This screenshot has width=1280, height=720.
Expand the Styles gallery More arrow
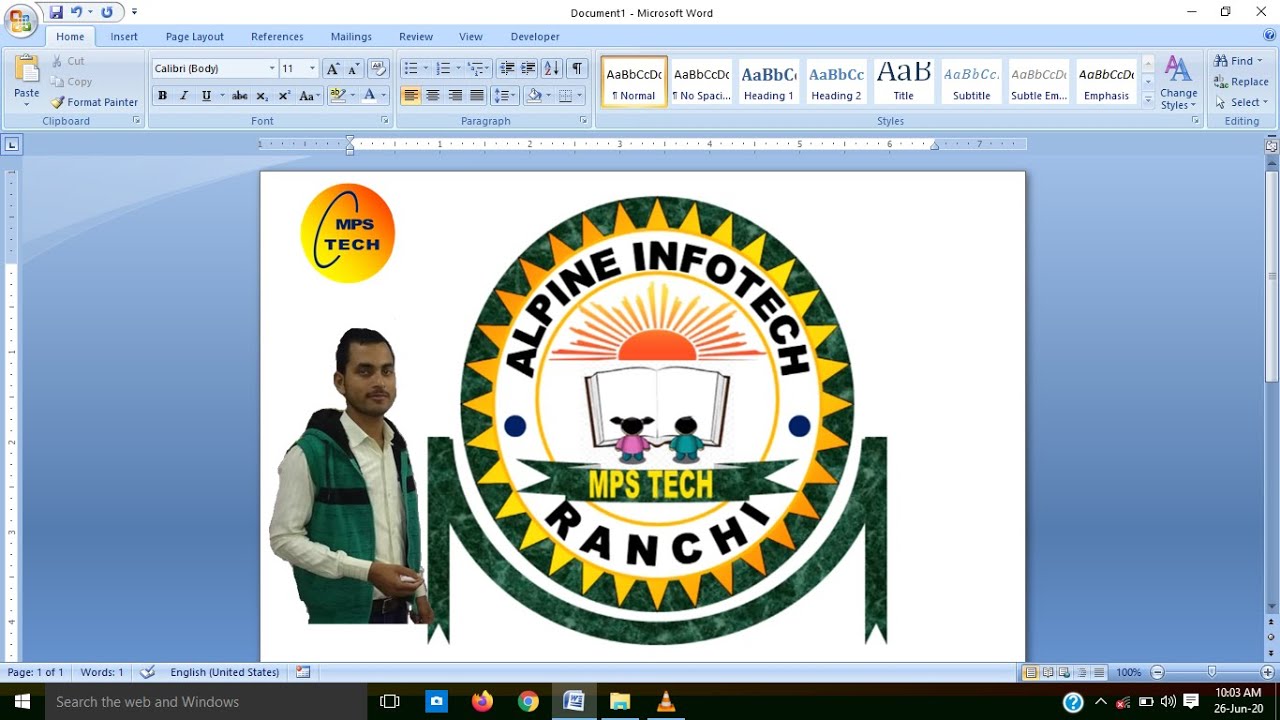tap(1148, 101)
